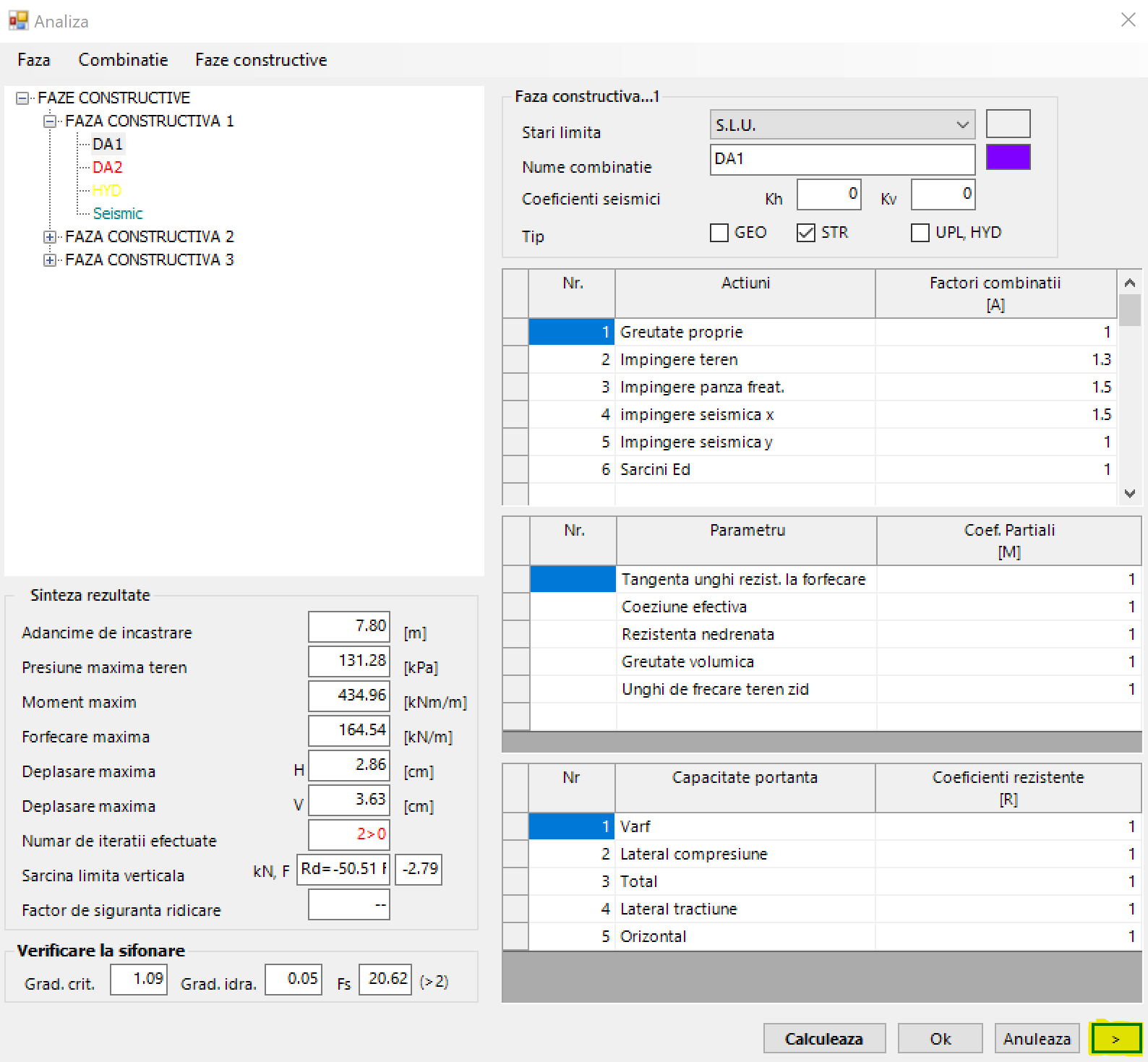Image resolution: width=1148 pixels, height=1062 pixels.
Task: Click the Anuleaza button
Action: (1036, 1039)
